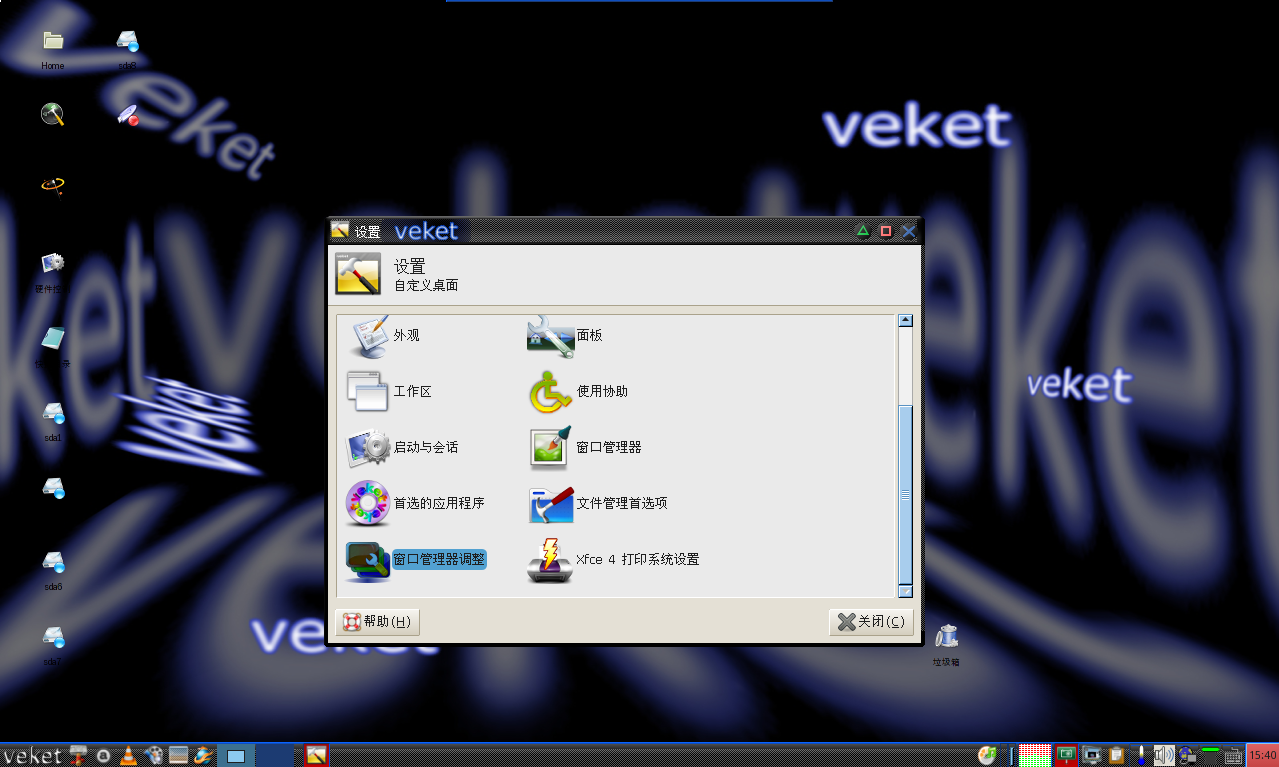Open the speaker volume tray icon
Viewport: 1279px width, 767px height.
1163,755
